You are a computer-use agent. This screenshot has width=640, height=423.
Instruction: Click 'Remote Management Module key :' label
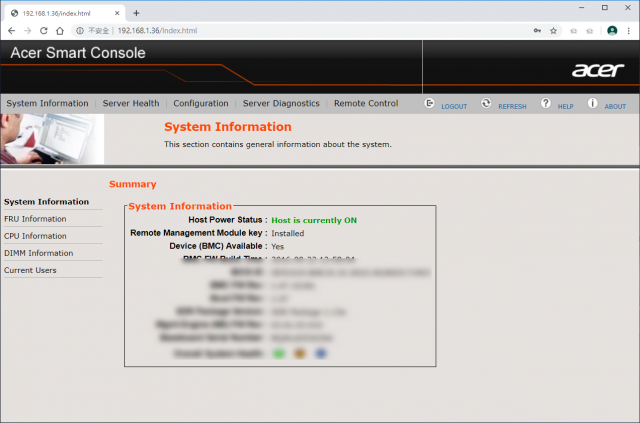[199, 233]
